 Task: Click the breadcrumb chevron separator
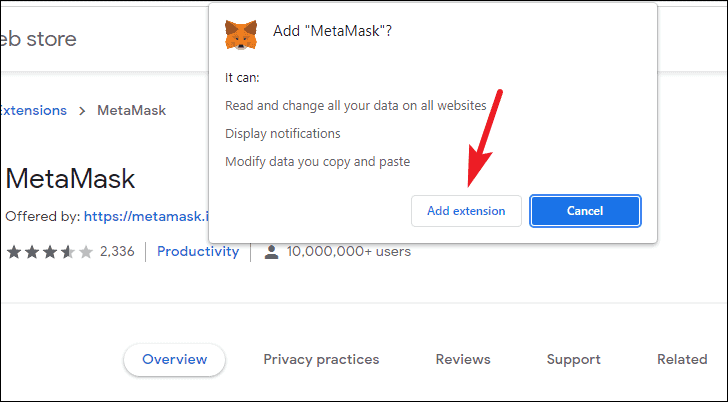(82, 111)
